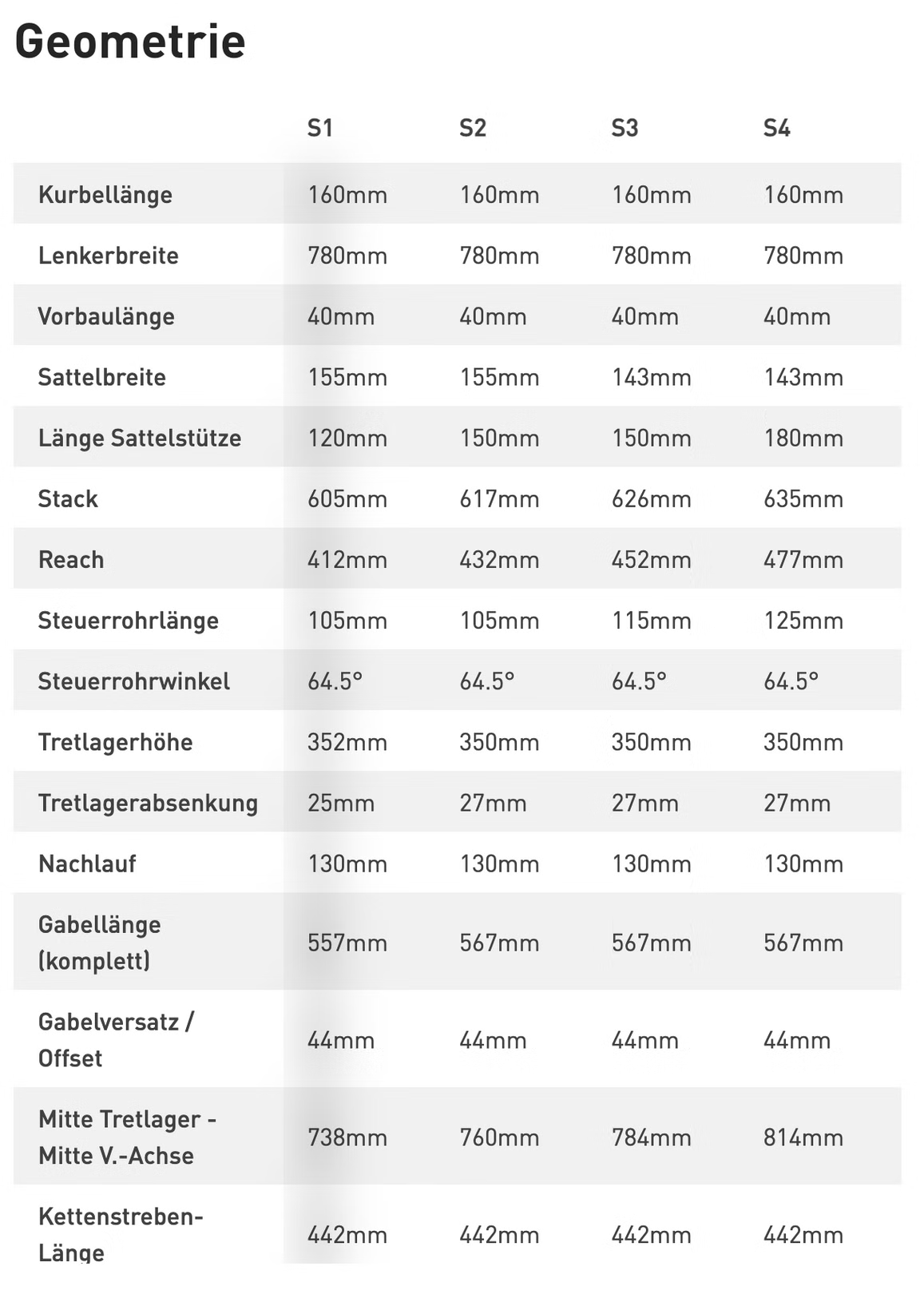Click the Sattelbreite value 143mm for S3

coord(651,377)
